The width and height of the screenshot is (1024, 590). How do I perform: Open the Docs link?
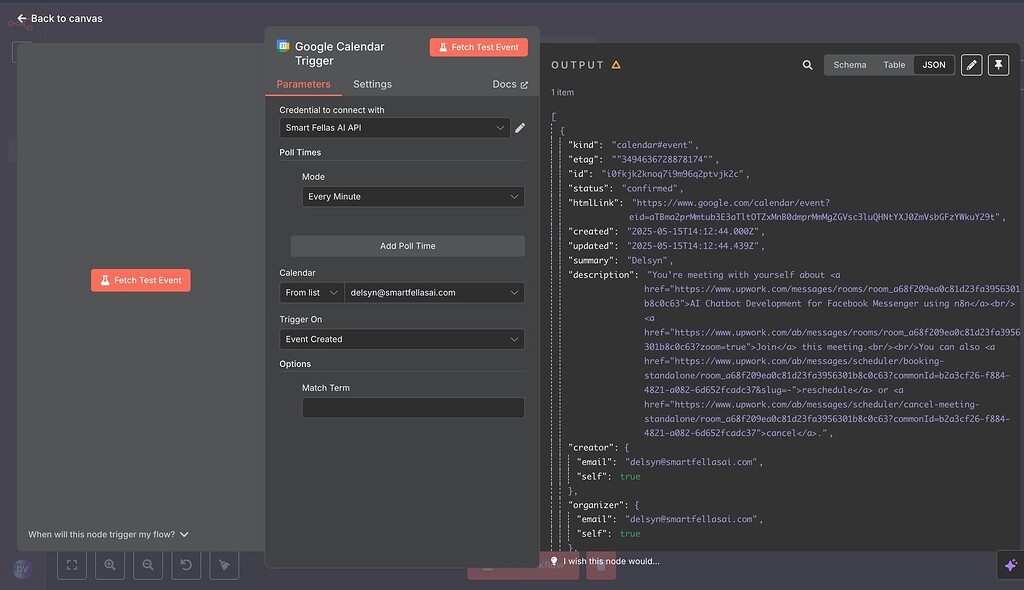point(510,84)
